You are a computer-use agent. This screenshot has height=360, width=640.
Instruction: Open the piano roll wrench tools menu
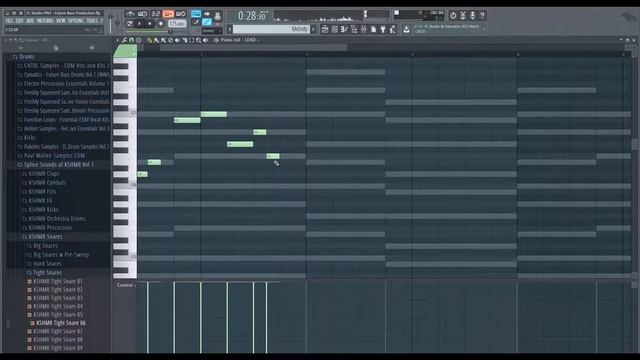tap(124, 40)
